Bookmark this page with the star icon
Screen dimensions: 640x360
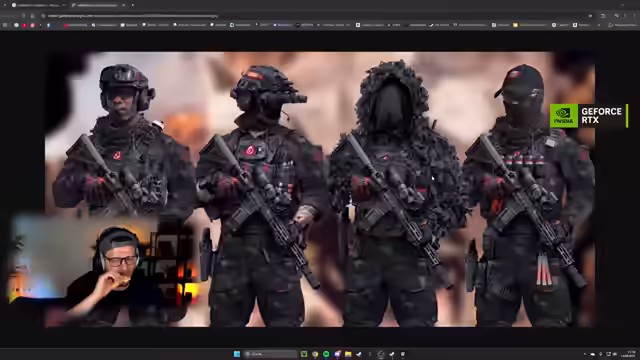point(590,16)
